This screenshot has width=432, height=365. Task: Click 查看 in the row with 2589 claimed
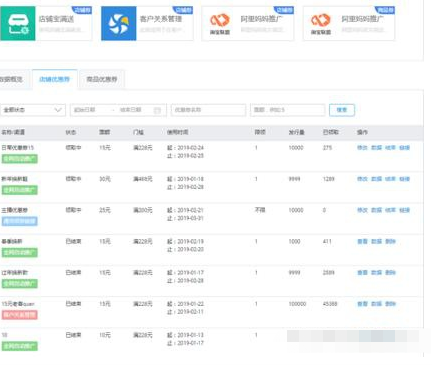click(362, 273)
